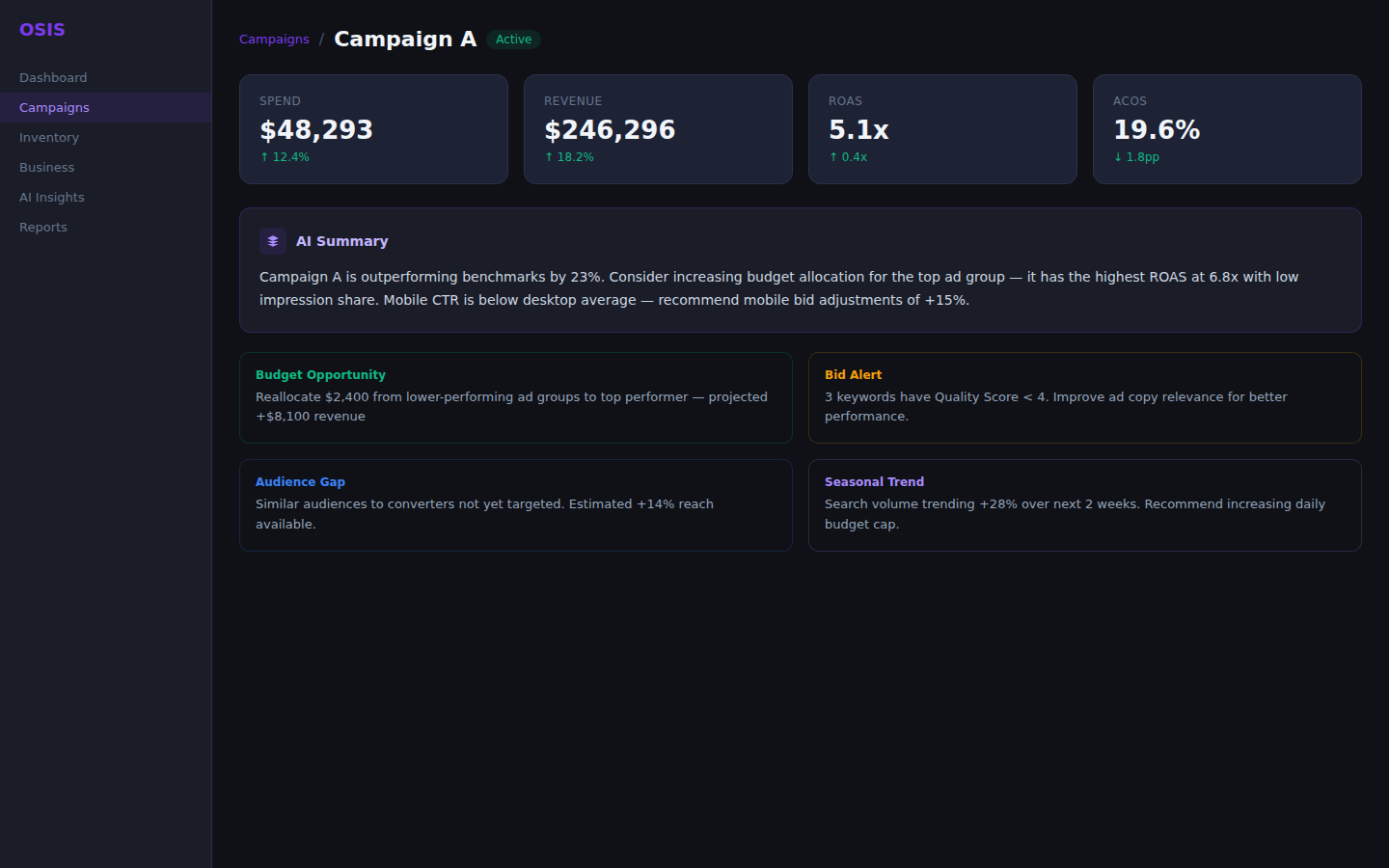This screenshot has height=868, width=1389.
Task: Click the AI Summary heading
Action: pyautogui.click(x=341, y=241)
